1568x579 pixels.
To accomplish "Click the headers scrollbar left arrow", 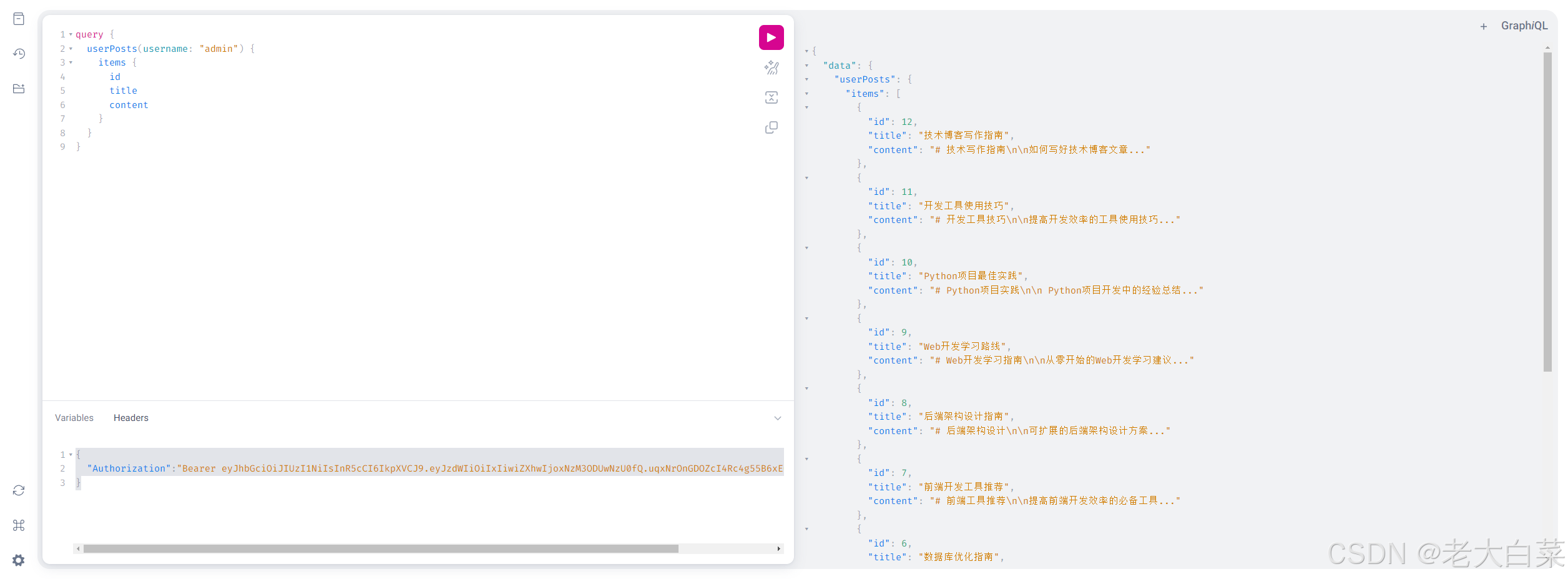I will [78, 548].
